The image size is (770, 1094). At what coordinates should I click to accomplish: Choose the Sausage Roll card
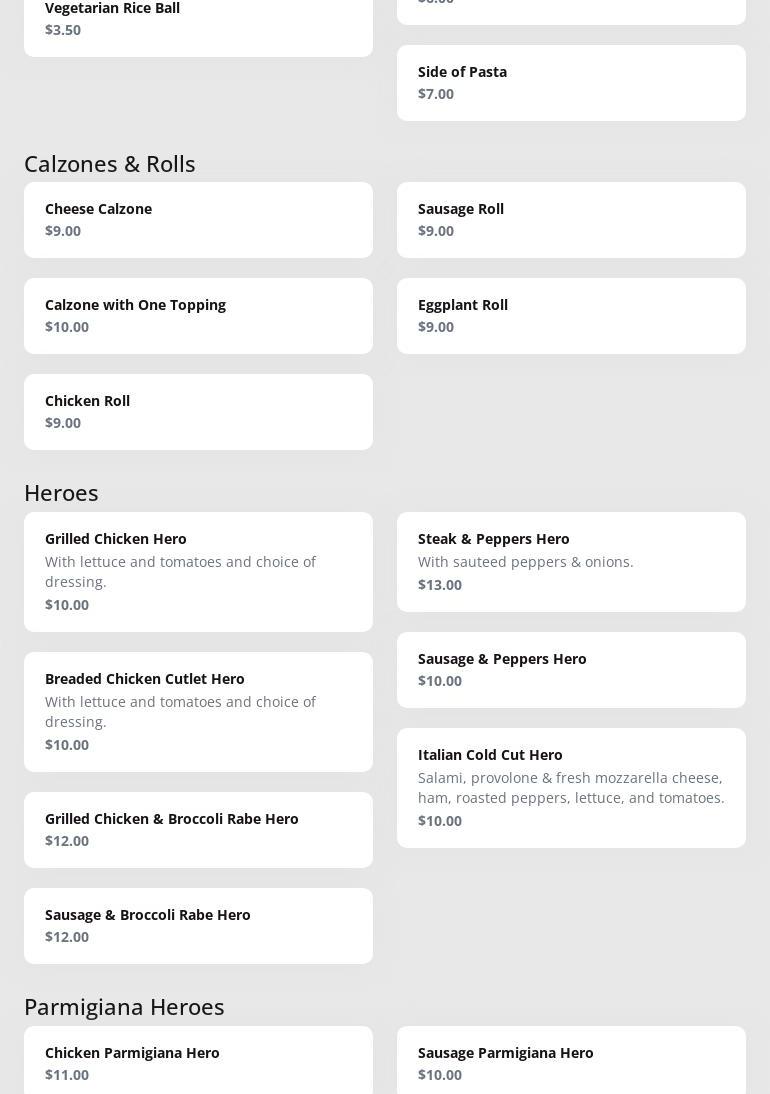tap(571, 220)
